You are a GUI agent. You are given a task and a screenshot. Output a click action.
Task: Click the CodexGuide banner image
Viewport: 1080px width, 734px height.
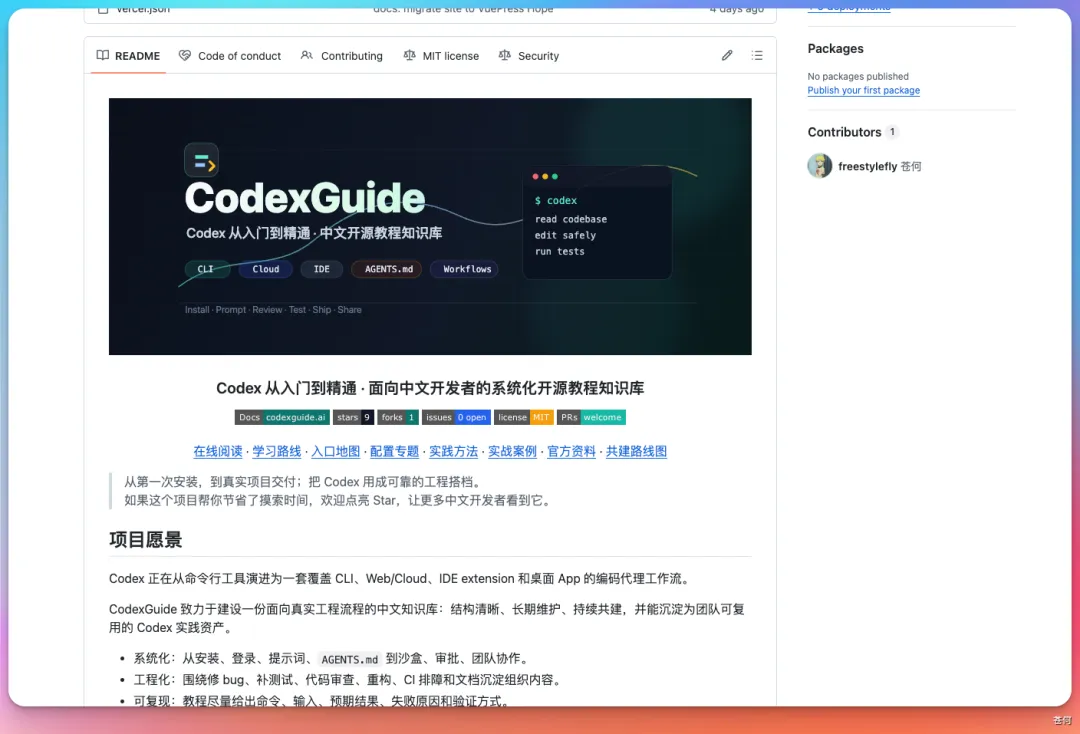click(x=430, y=227)
